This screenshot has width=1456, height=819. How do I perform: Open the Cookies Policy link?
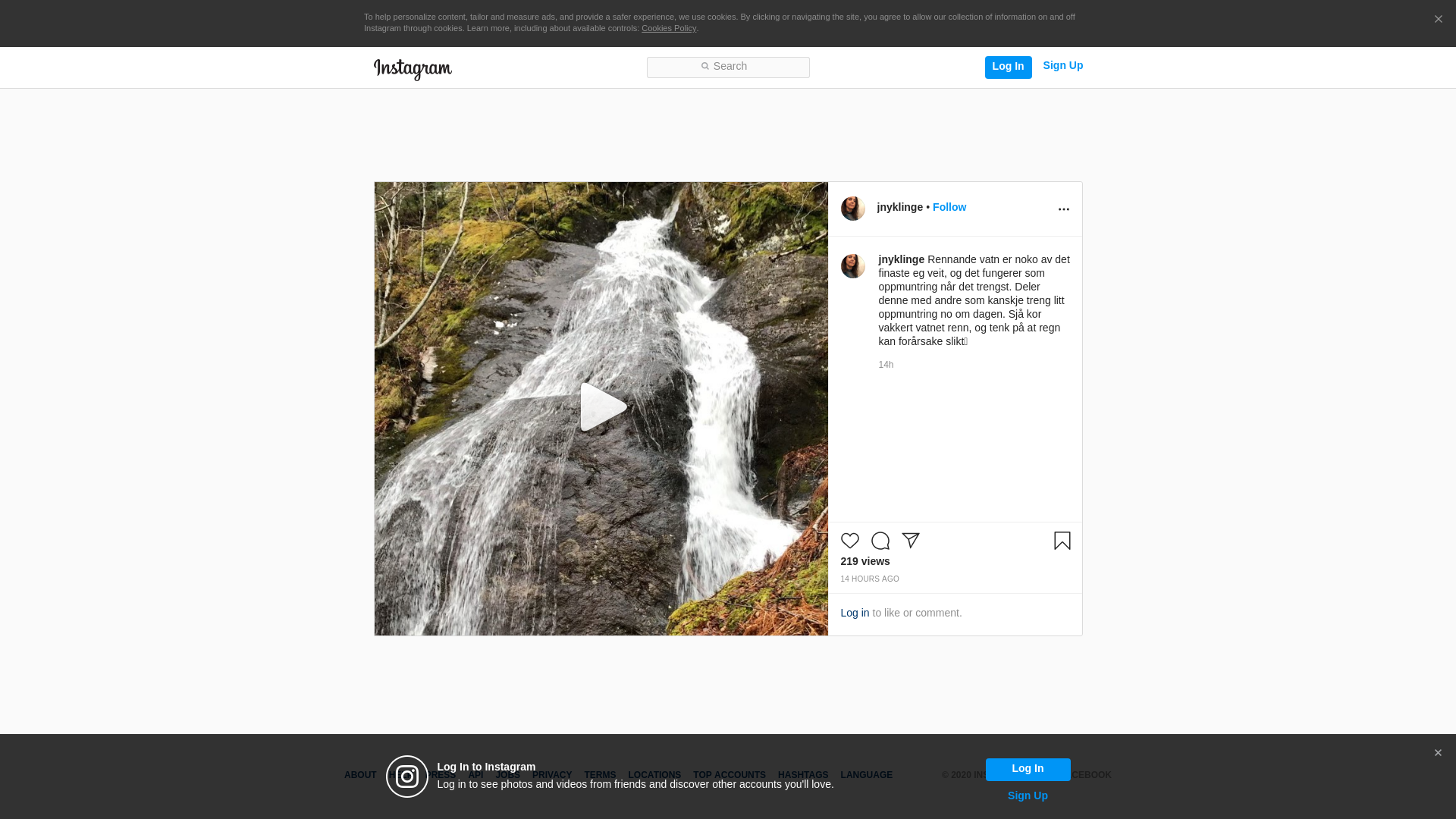(x=669, y=29)
